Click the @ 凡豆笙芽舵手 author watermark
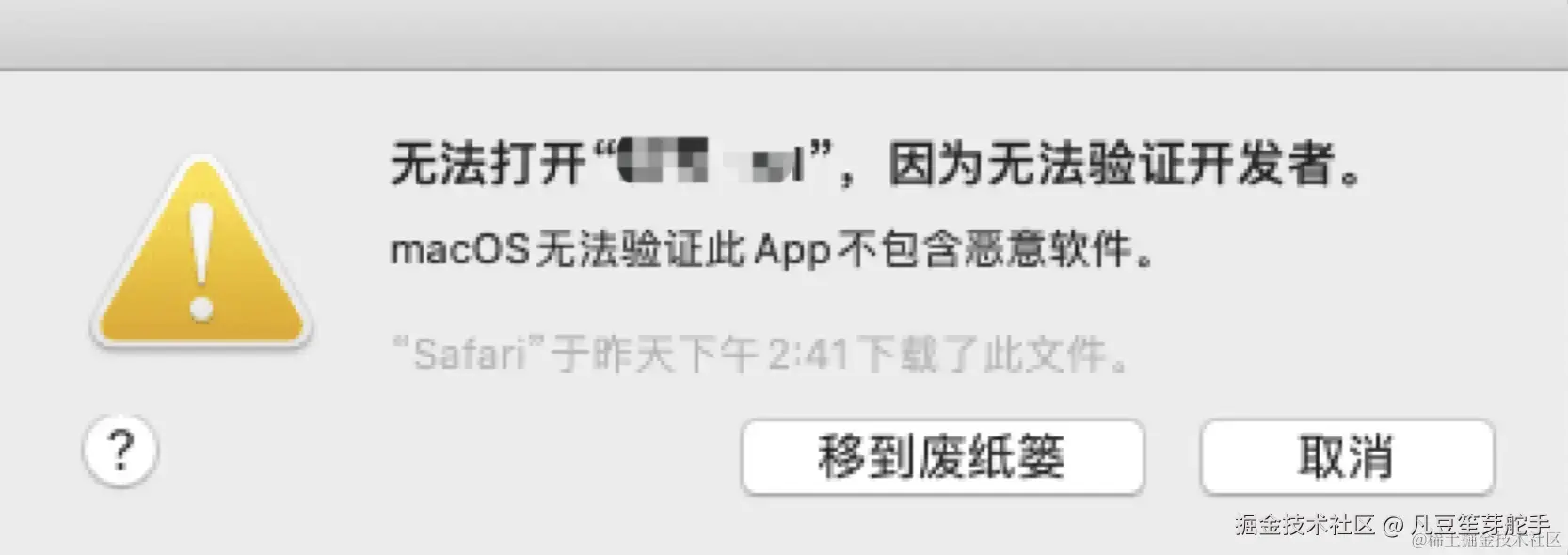1568x555 pixels. tap(1465, 524)
